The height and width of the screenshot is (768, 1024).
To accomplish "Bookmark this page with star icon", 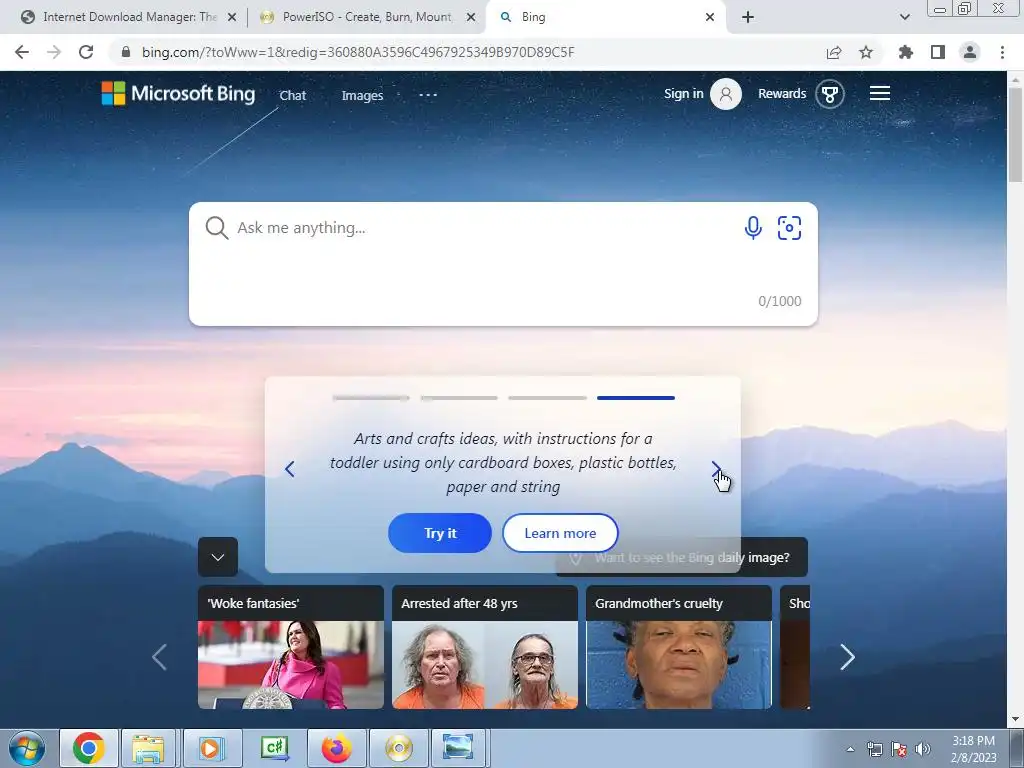I will [866, 52].
